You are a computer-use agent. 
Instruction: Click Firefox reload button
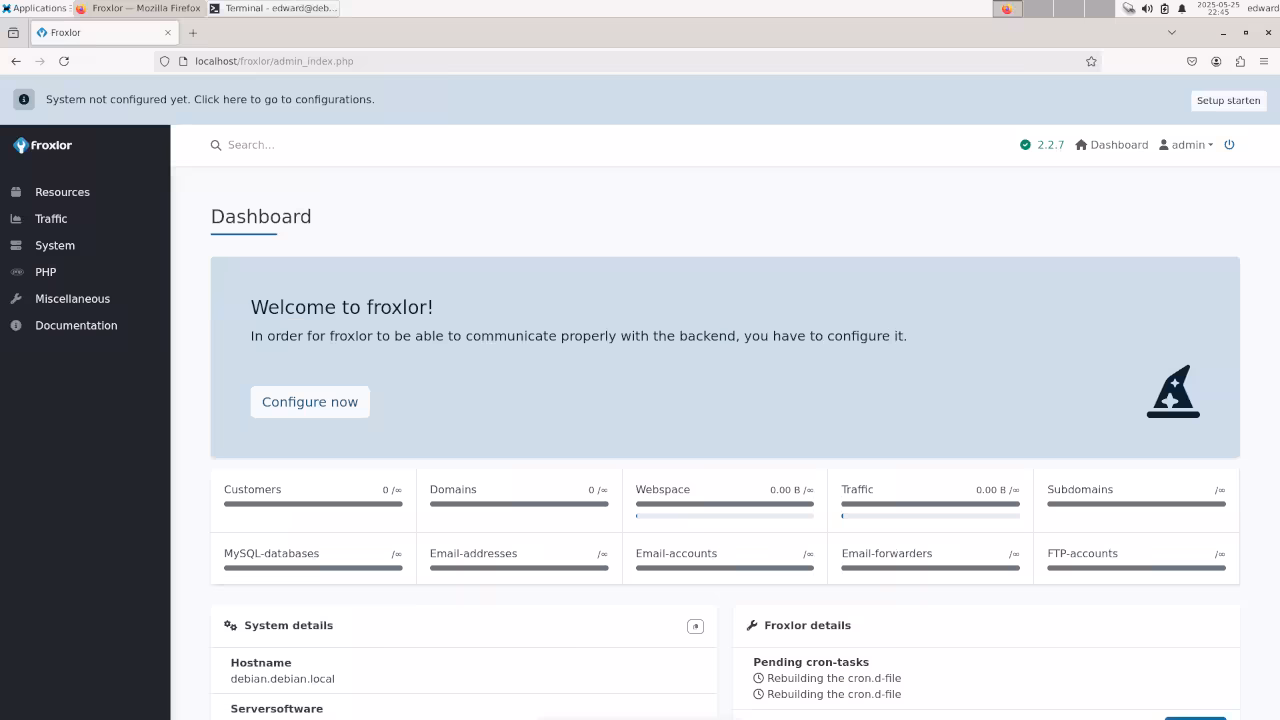tap(64, 61)
